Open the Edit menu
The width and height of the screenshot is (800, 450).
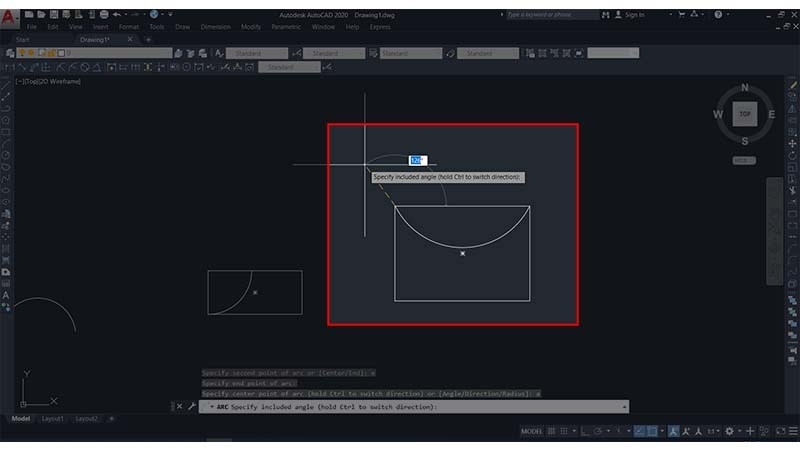coord(53,27)
